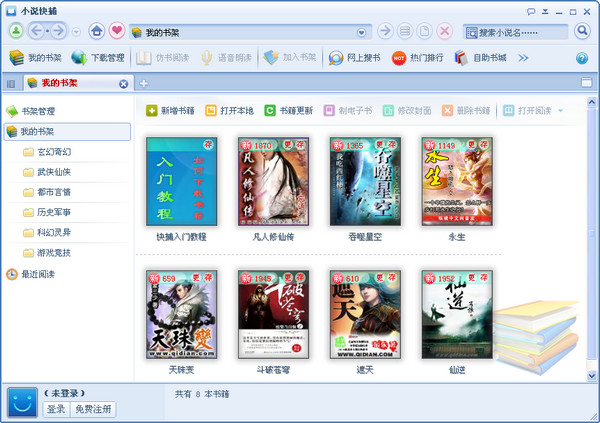
Task: Expand the address bar dropdown arrow
Action: click(x=361, y=32)
